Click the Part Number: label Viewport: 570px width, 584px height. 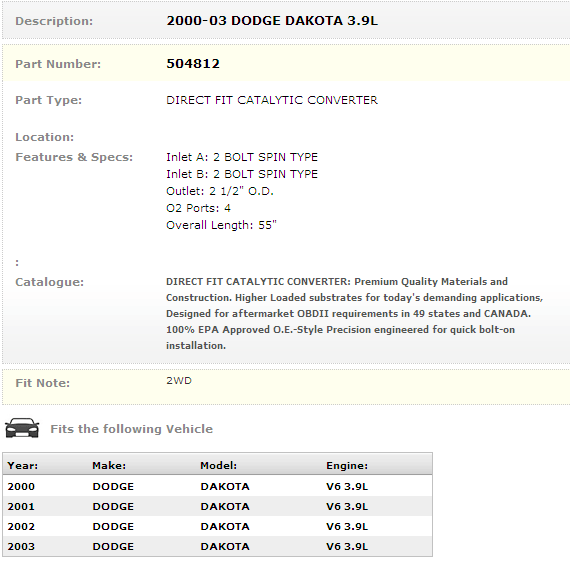(58, 64)
